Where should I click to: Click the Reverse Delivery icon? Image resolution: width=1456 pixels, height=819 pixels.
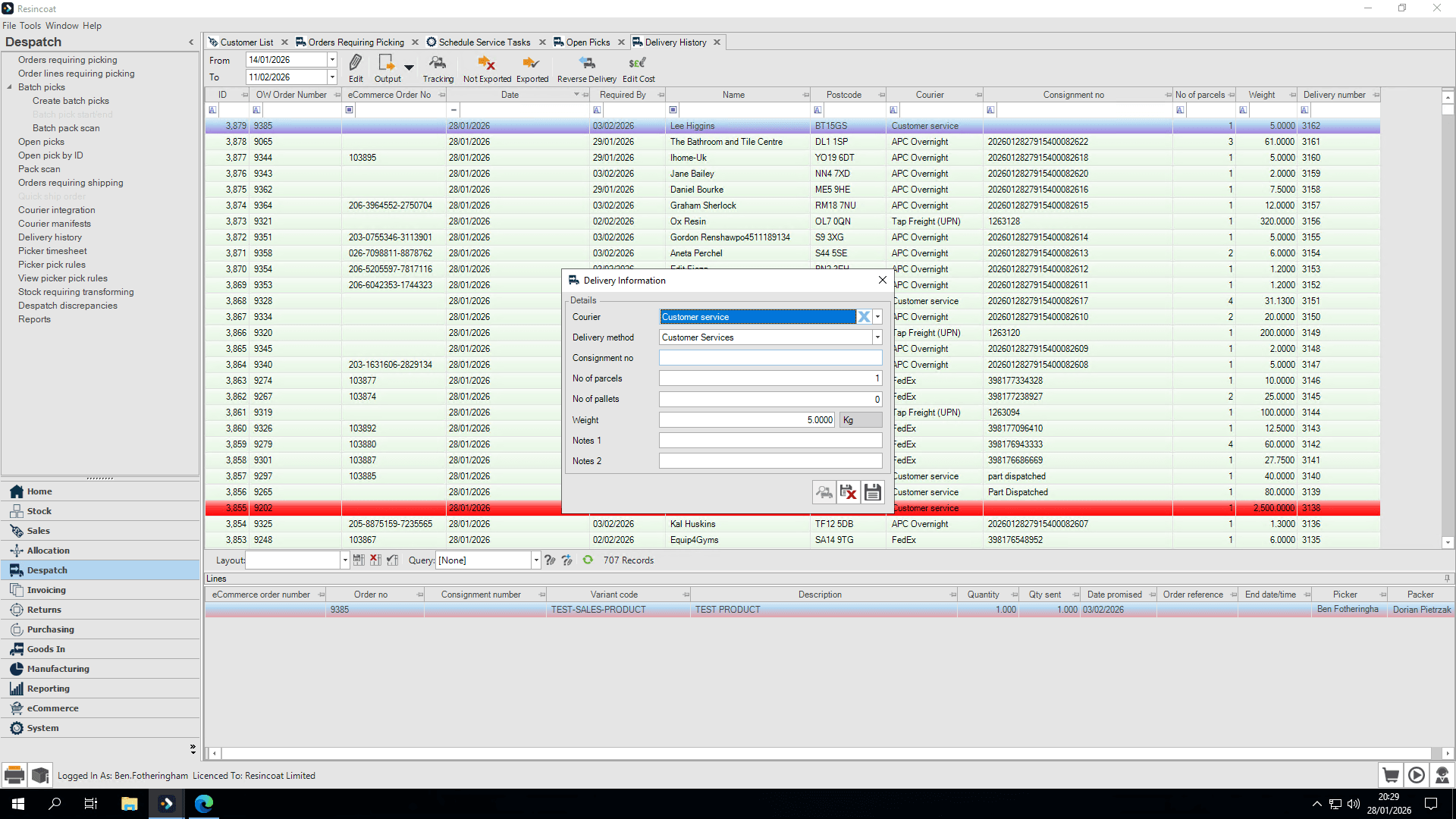click(587, 63)
